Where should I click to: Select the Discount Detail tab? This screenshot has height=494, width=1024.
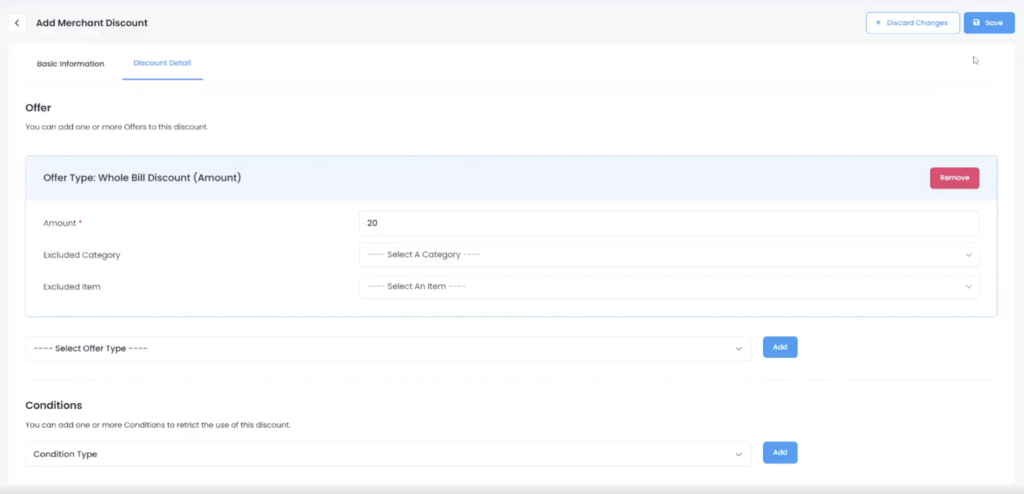tap(162, 64)
